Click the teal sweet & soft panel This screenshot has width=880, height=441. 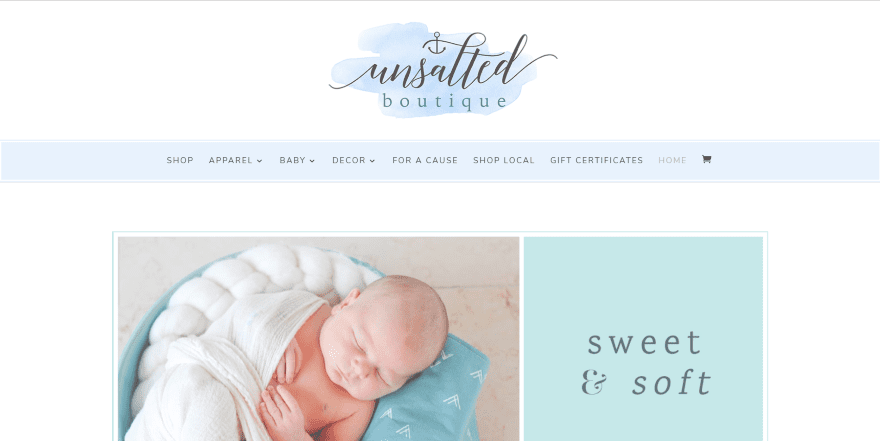click(x=643, y=338)
